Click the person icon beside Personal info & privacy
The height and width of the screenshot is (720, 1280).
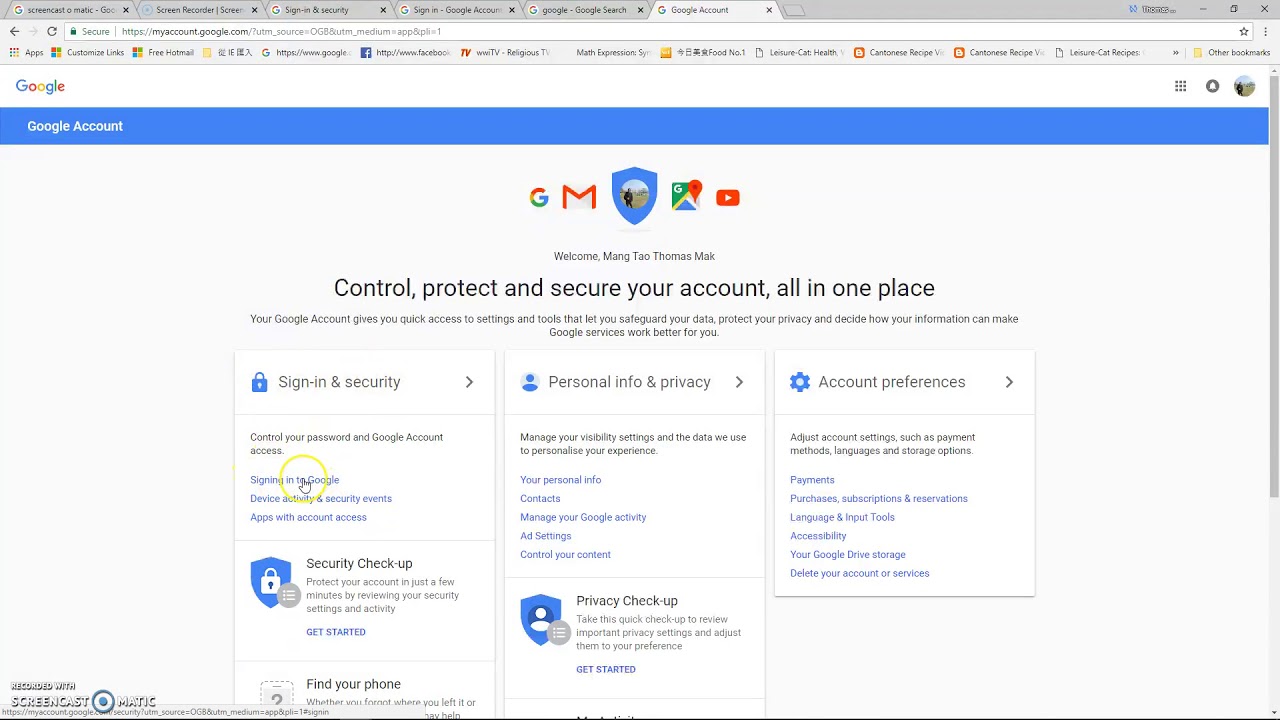point(530,382)
